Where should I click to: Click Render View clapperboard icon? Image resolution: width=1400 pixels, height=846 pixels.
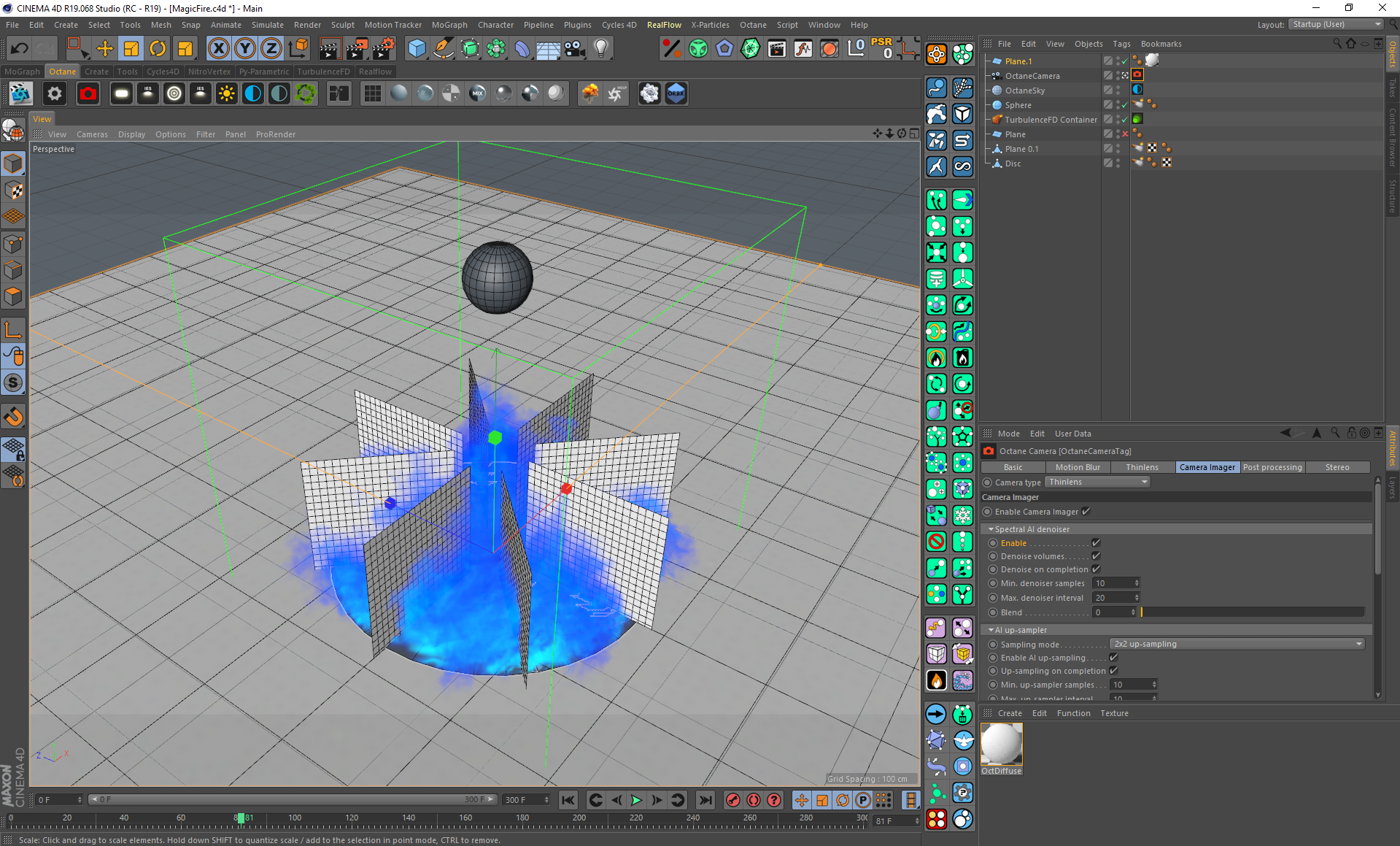click(330, 49)
